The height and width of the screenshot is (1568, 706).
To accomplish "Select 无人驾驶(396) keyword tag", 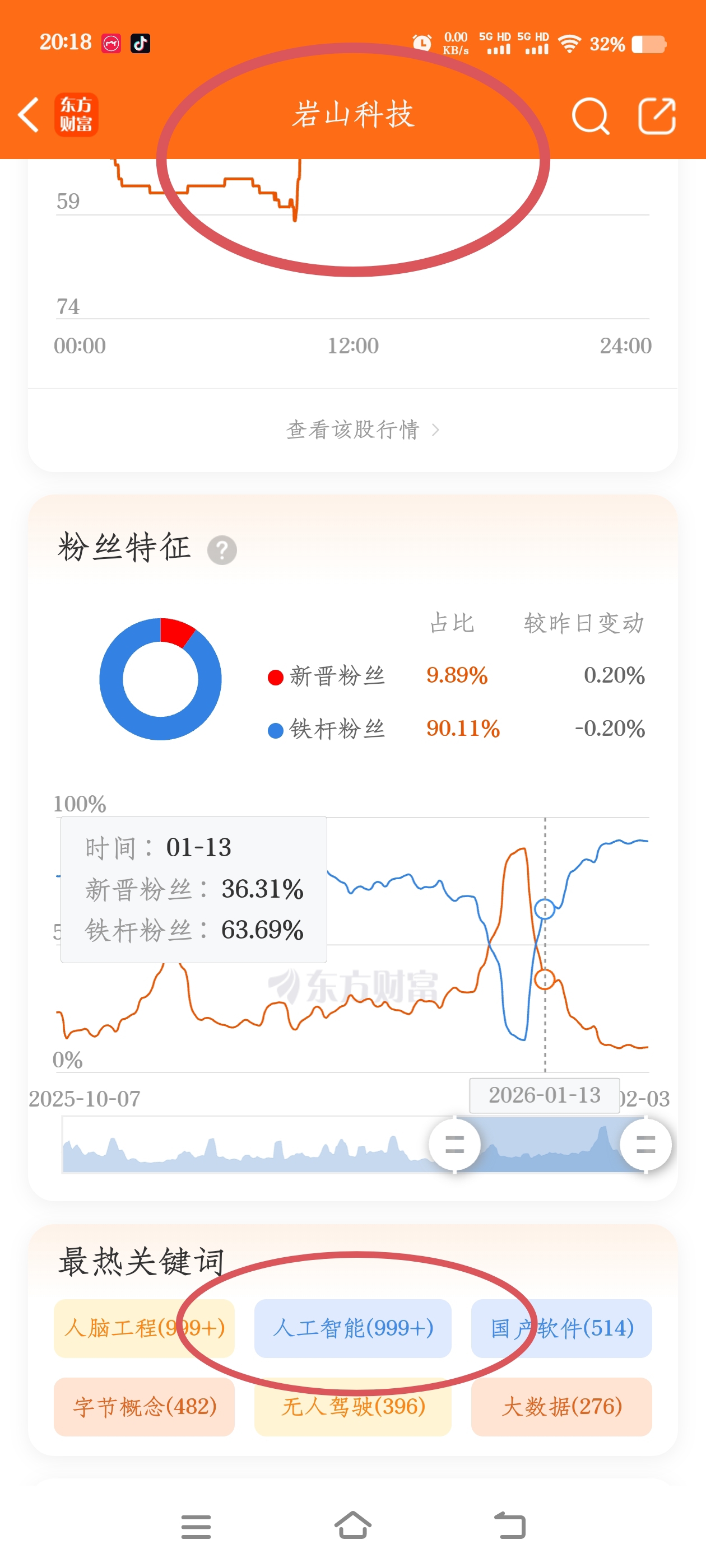I will [x=352, y=1407].
